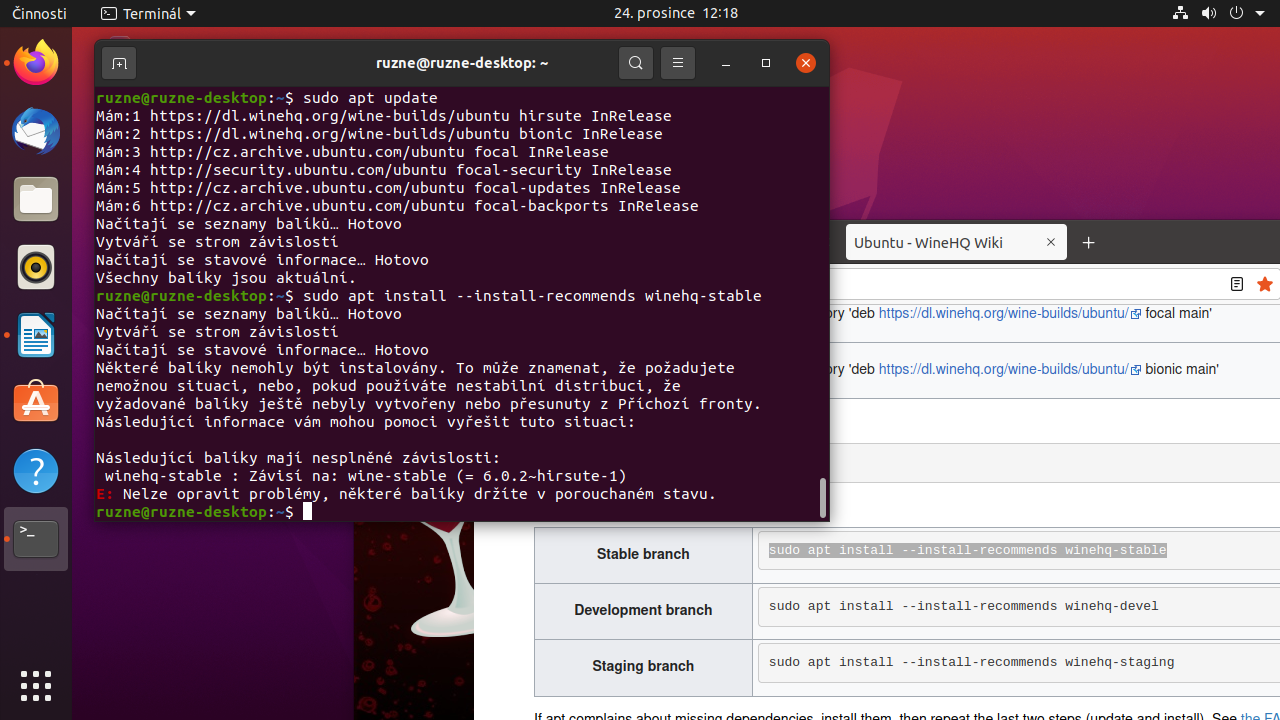
Task: Click the Mám:4 security.ubuntu.com line
Action: click(x=384, y=170)
